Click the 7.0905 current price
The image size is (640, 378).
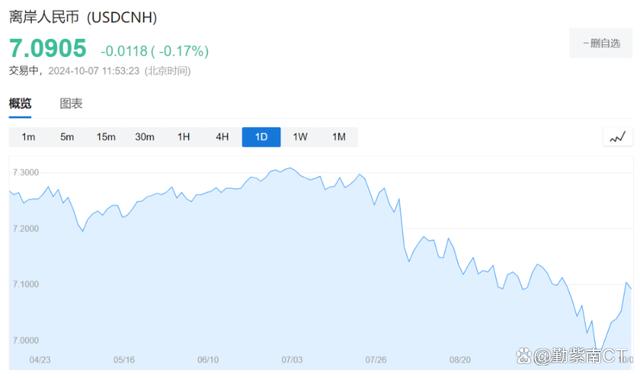48,48
